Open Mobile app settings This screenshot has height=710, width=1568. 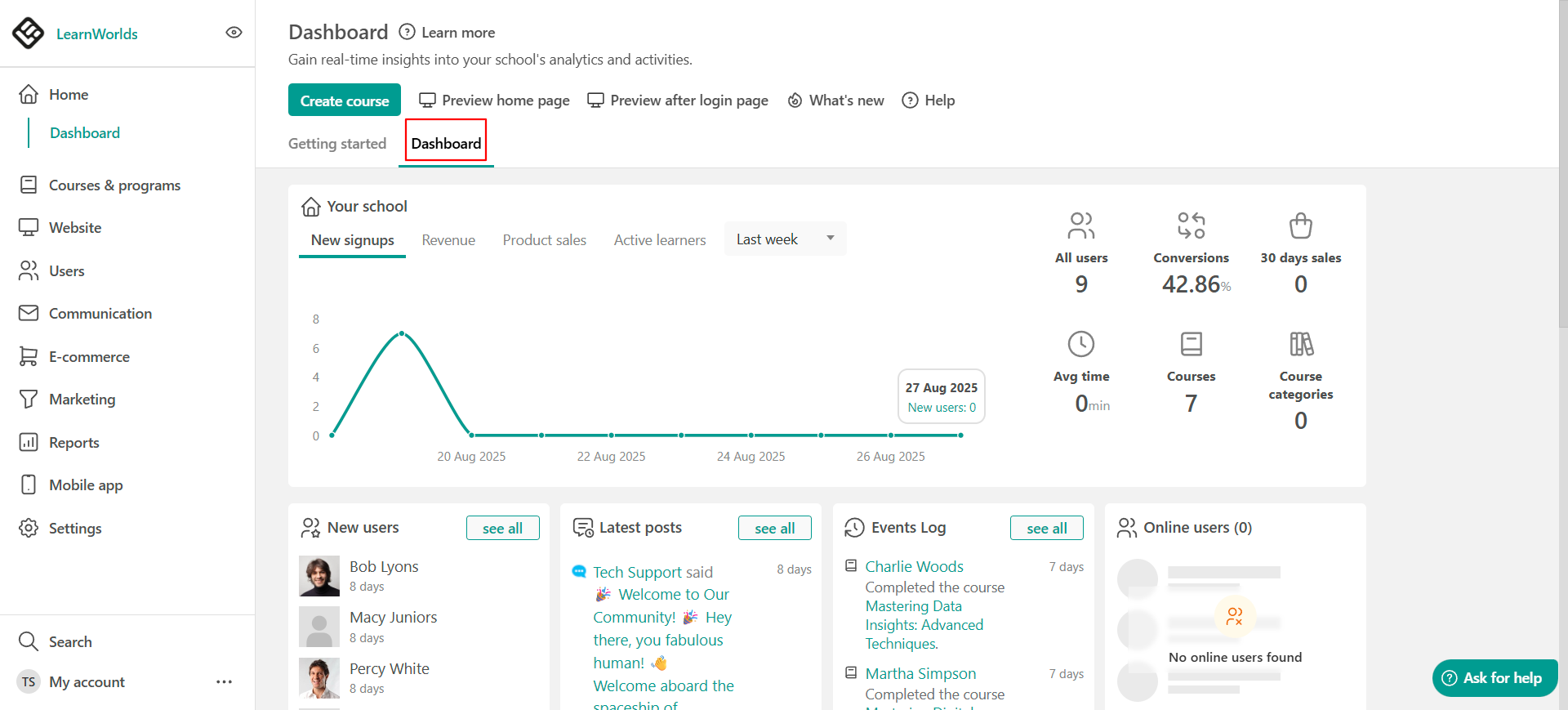(x=86, y=485)
